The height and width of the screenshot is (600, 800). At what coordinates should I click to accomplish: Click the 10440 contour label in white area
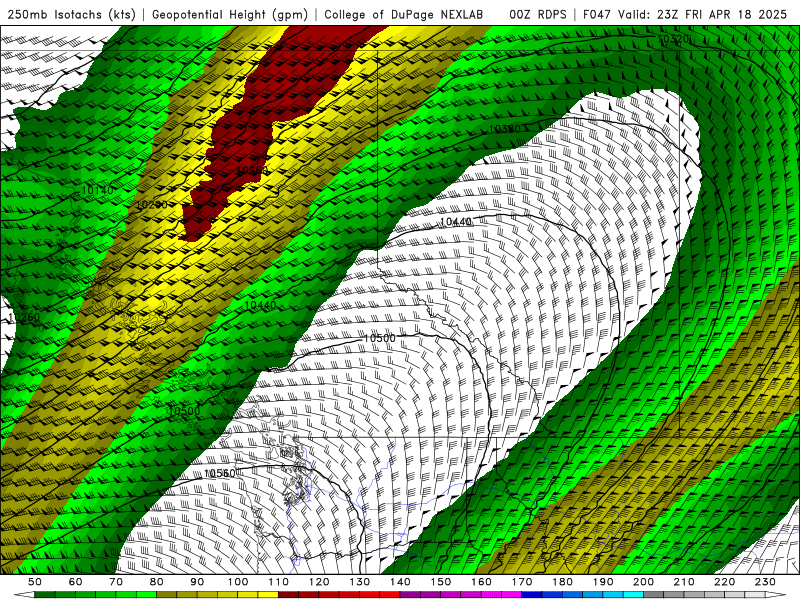[456, 221]
